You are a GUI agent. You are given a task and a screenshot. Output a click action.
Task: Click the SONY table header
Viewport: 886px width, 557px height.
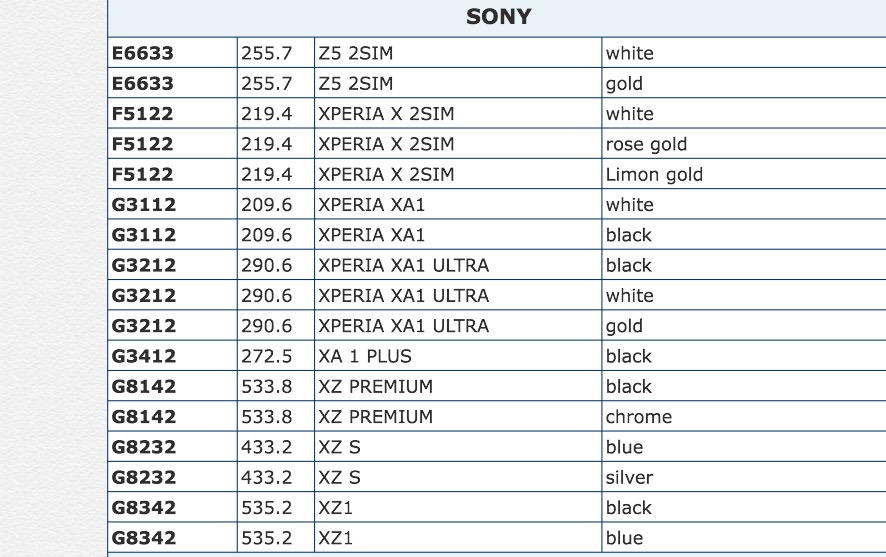tap(498, 17)
